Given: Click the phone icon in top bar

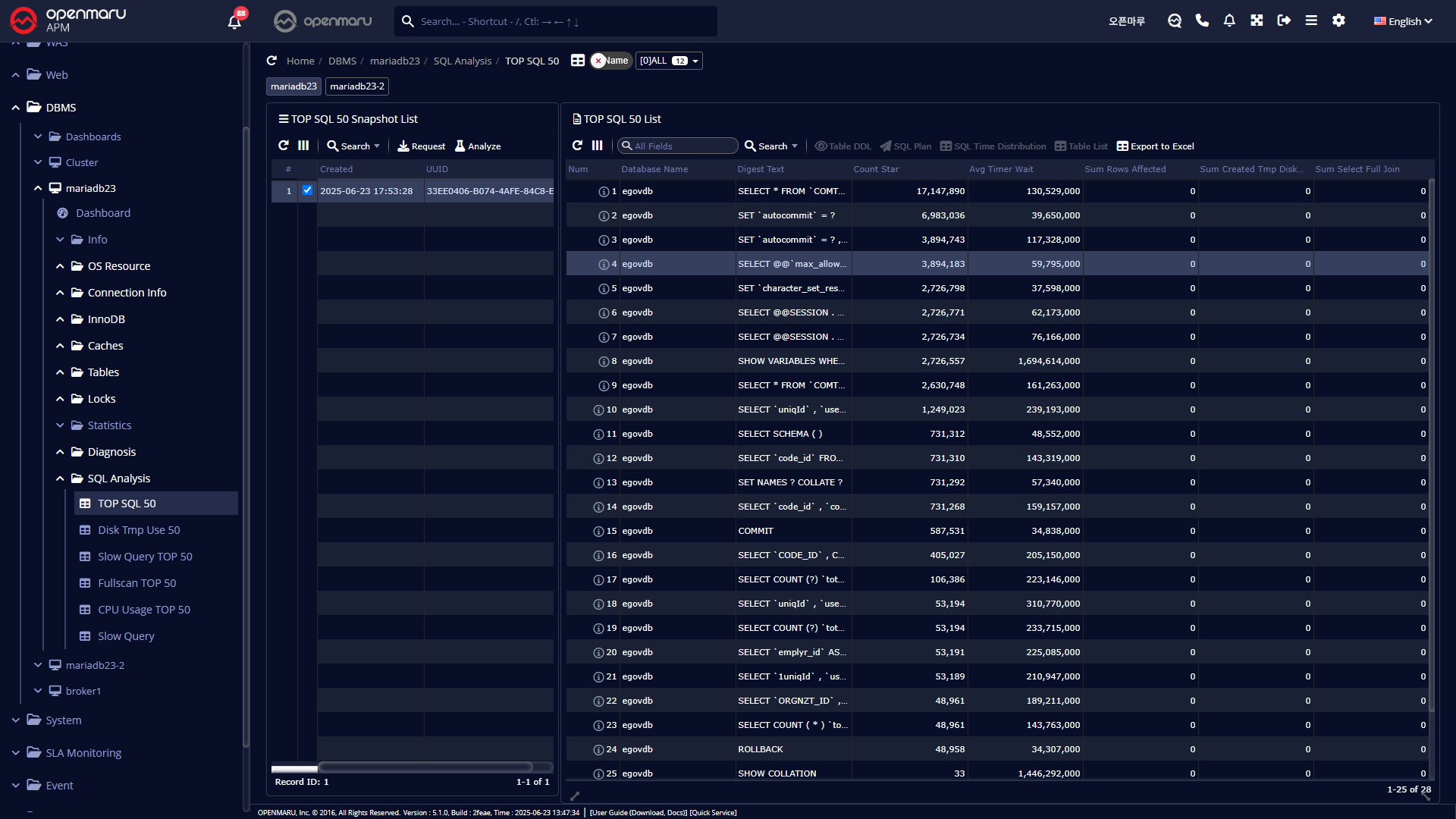Looking at the screenshot, I should [x=1202, y=20].
